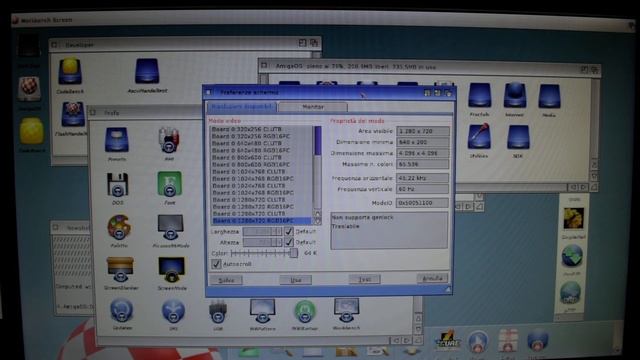Click the Area visibile value 1 280 x 720
Screen dimensions: 640x360
pos(423,131)
